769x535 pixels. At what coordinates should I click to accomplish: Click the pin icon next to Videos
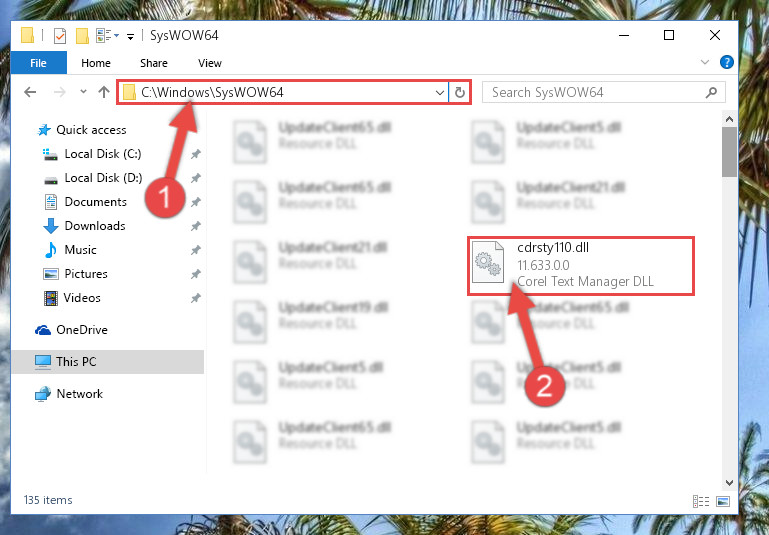pyautogui.click(x=196, y=298)
